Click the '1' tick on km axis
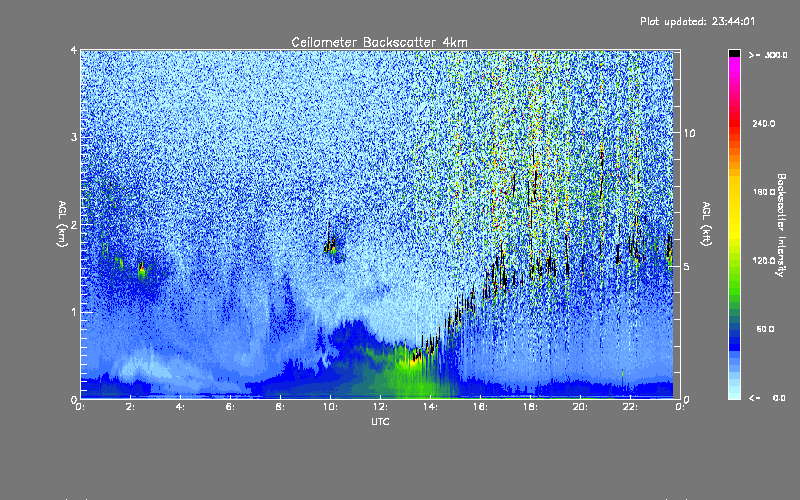This screenshot has width=800, height=500. pos(74,312)
